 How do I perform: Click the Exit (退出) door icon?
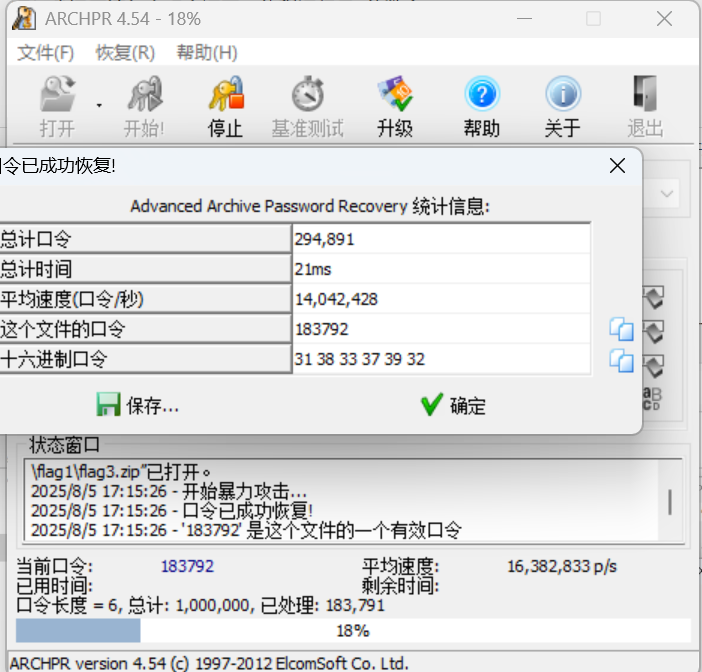[x=645, y=94]
